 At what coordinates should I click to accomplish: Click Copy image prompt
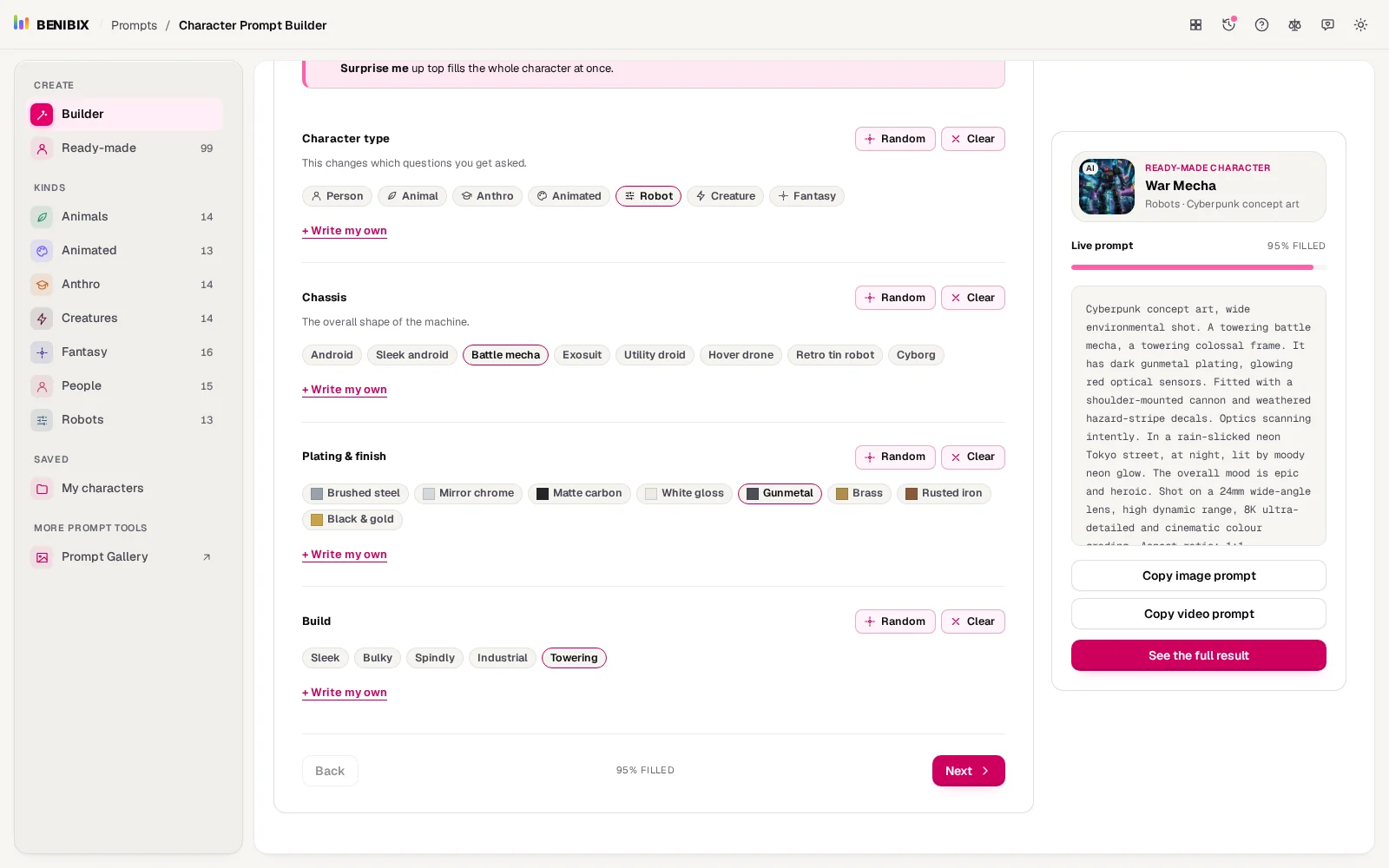[x=1199, y=575]
